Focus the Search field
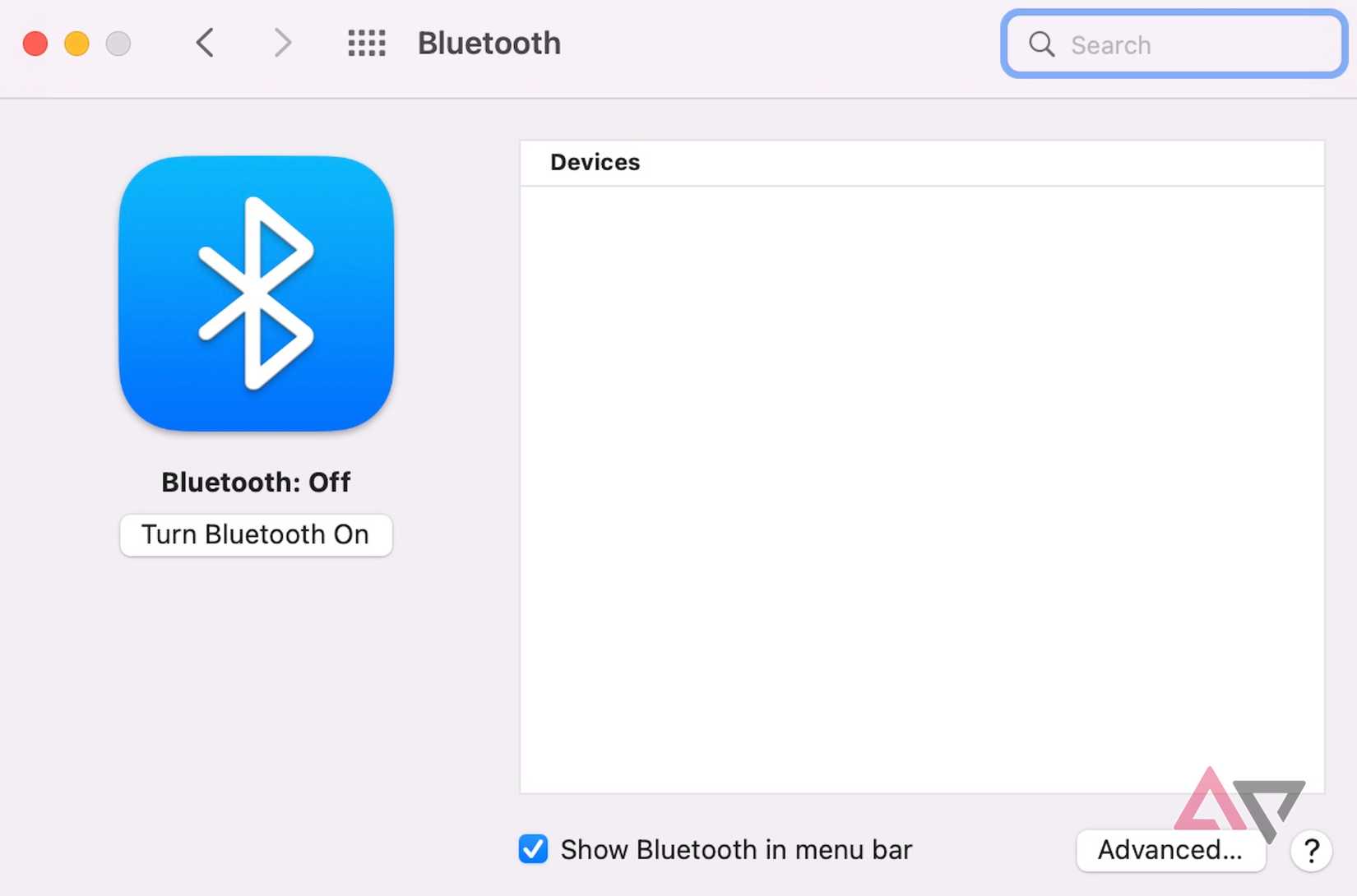 click(1174, 44)
